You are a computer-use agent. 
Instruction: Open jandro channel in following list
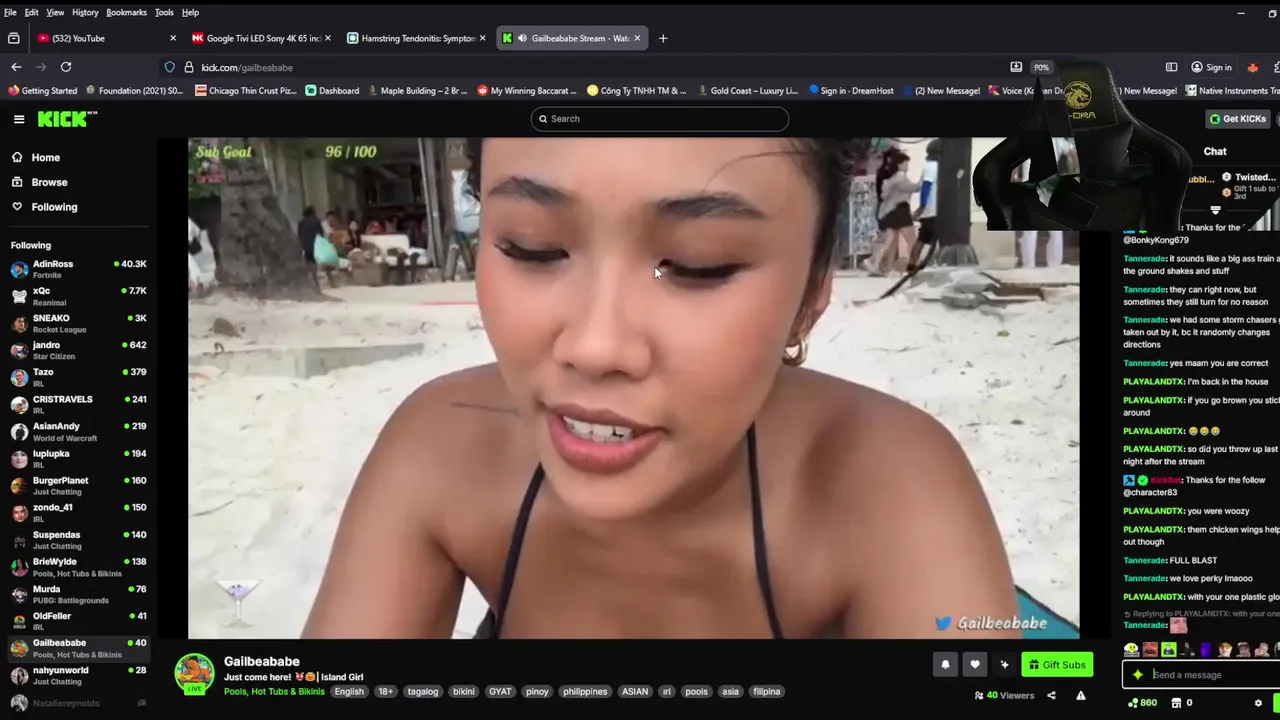(78, 350)
